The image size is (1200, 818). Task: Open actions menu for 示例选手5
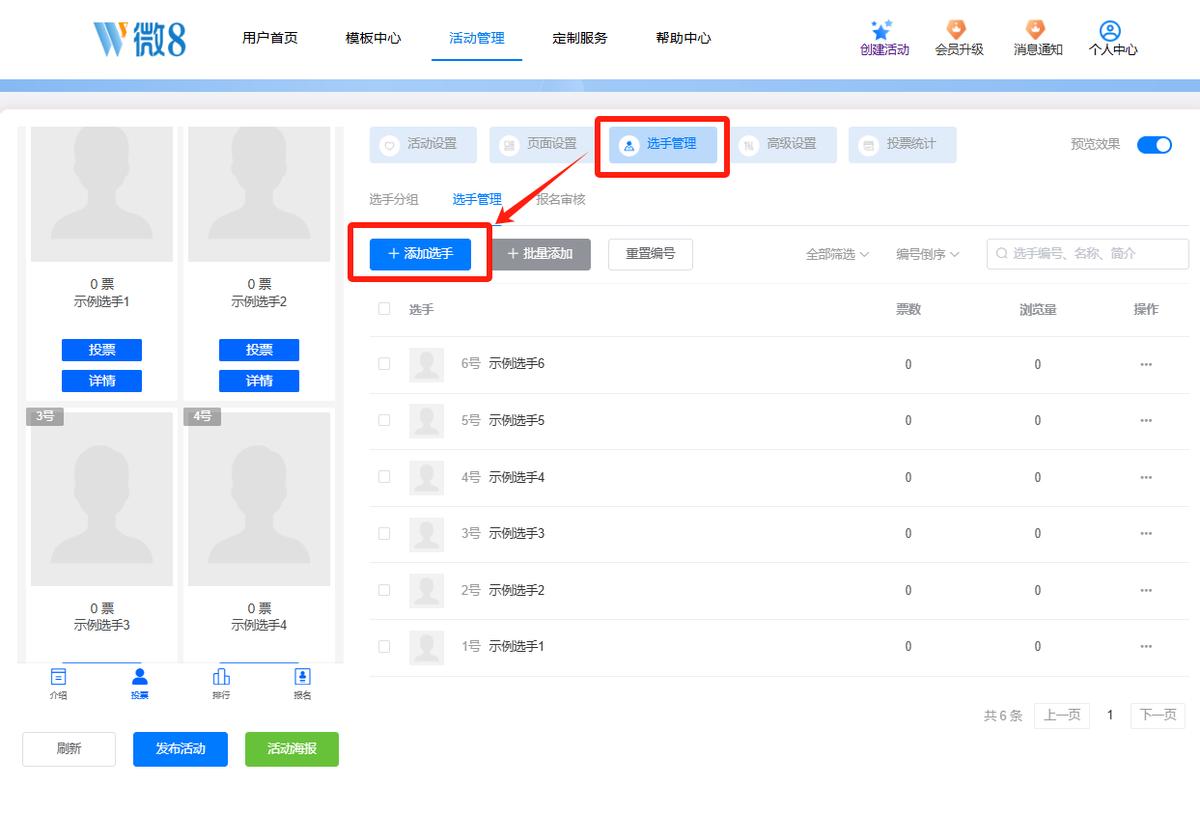click(1146, 421)
